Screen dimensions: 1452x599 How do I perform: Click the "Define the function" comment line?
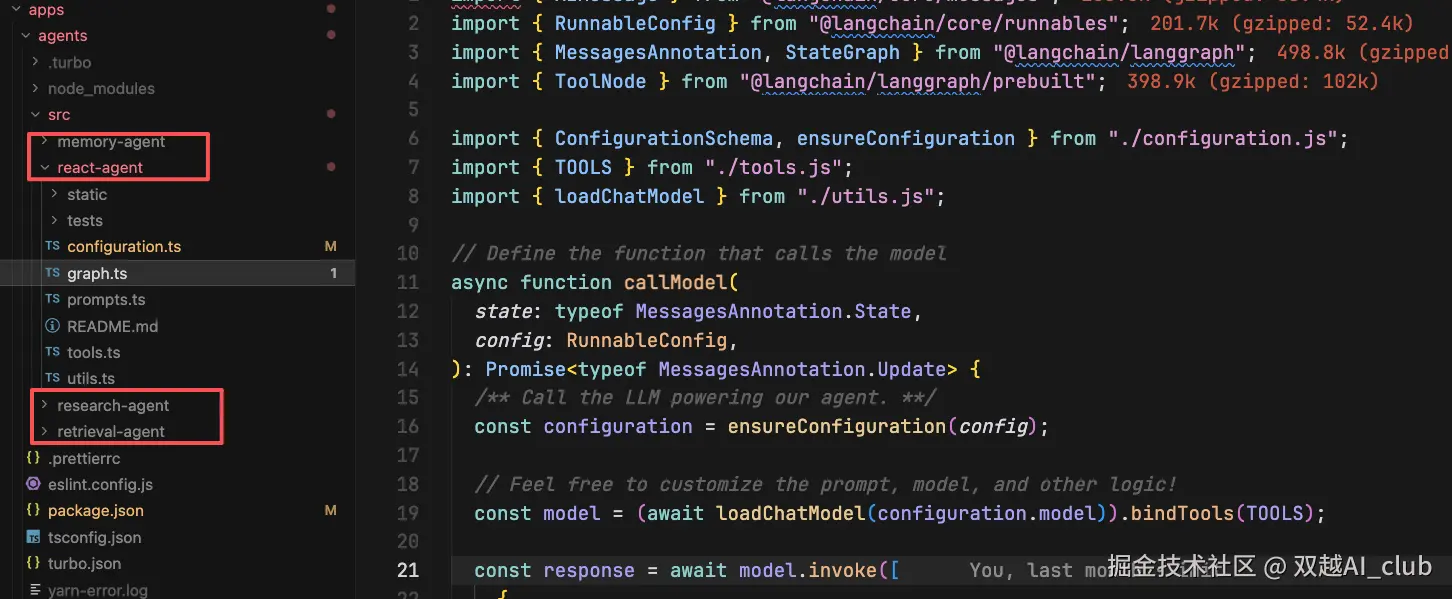pyautogui.click(x=699, y=253)
